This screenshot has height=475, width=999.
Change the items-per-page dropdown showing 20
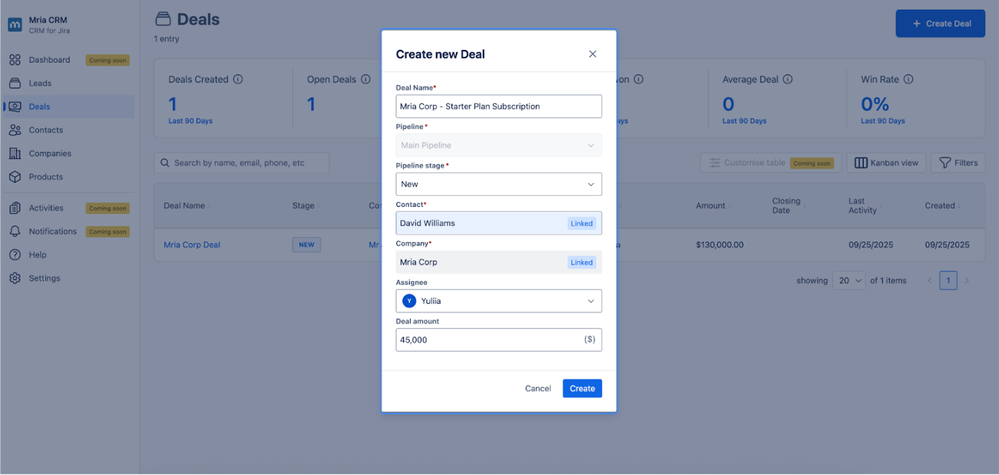(x=849, y=281)
